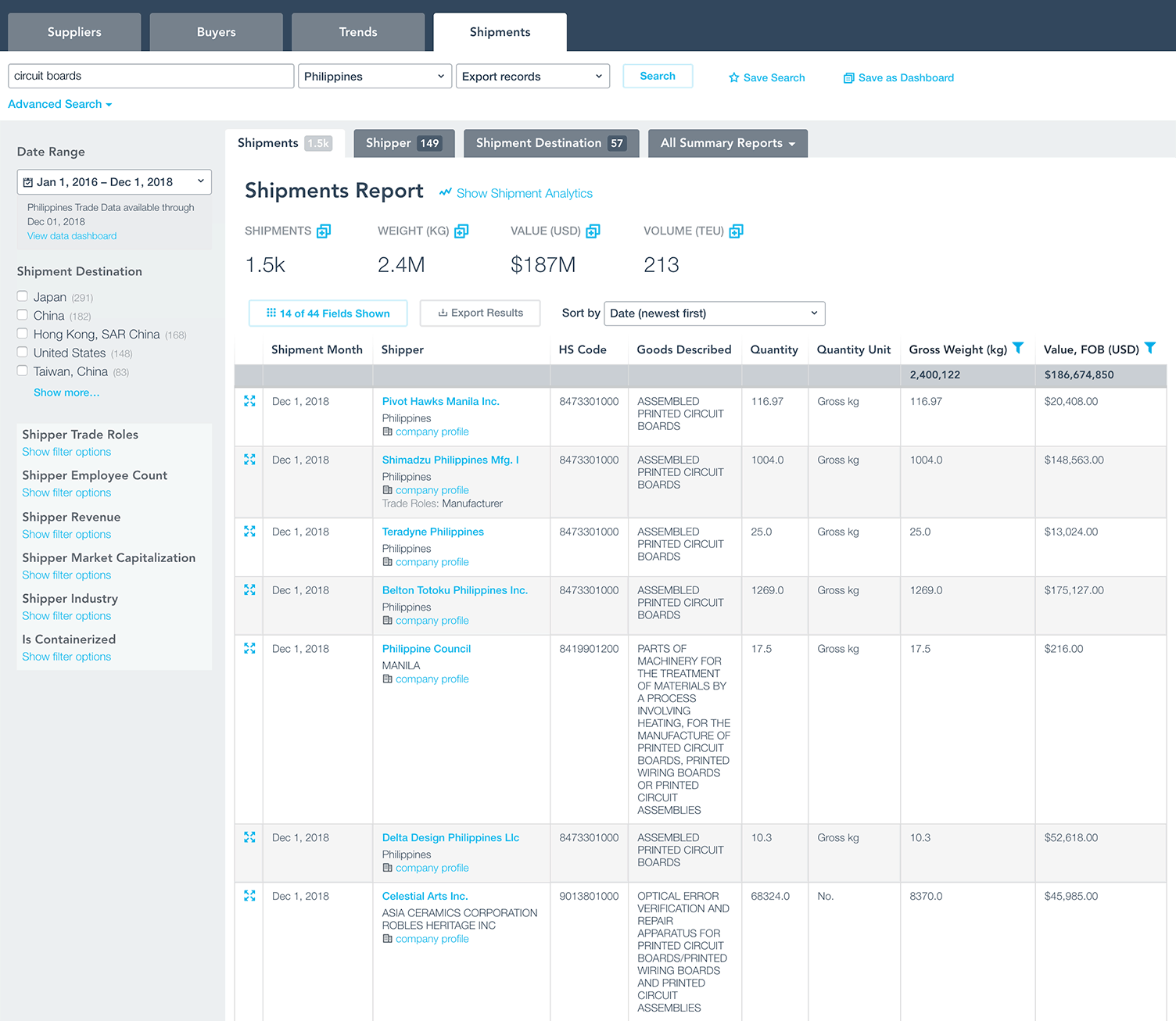Image resolution: width=1176 pixels, height=1021 pixels.
Task: Show filter options for Shipper Trade Roles
Action: 66,452
